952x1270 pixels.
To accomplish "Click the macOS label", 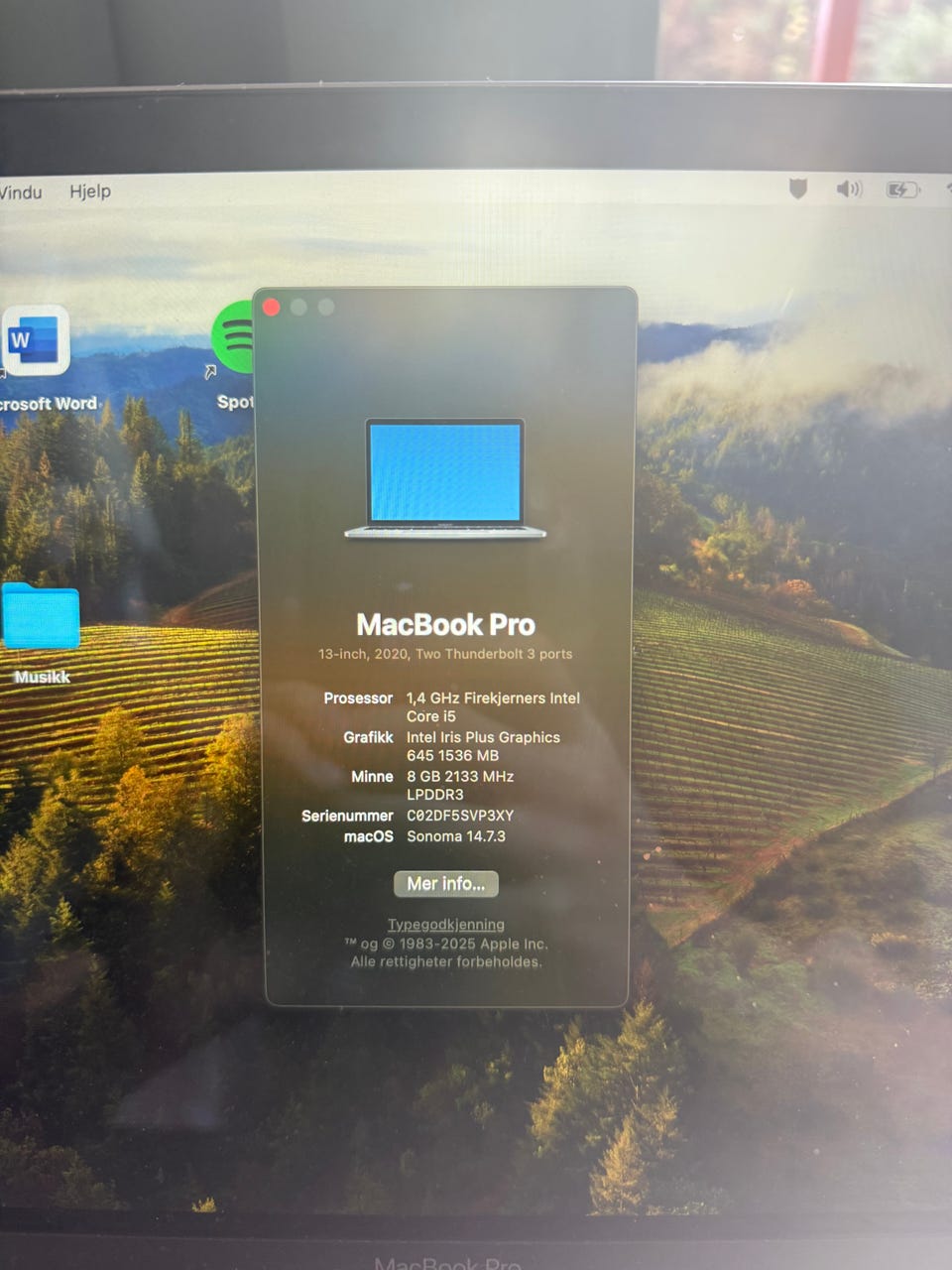I will [369, 836].
